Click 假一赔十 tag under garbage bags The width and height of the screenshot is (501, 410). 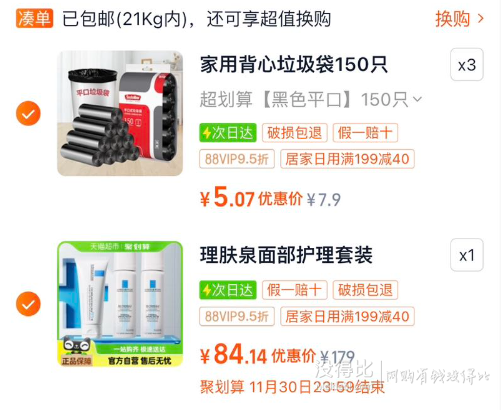coord(365,133)
